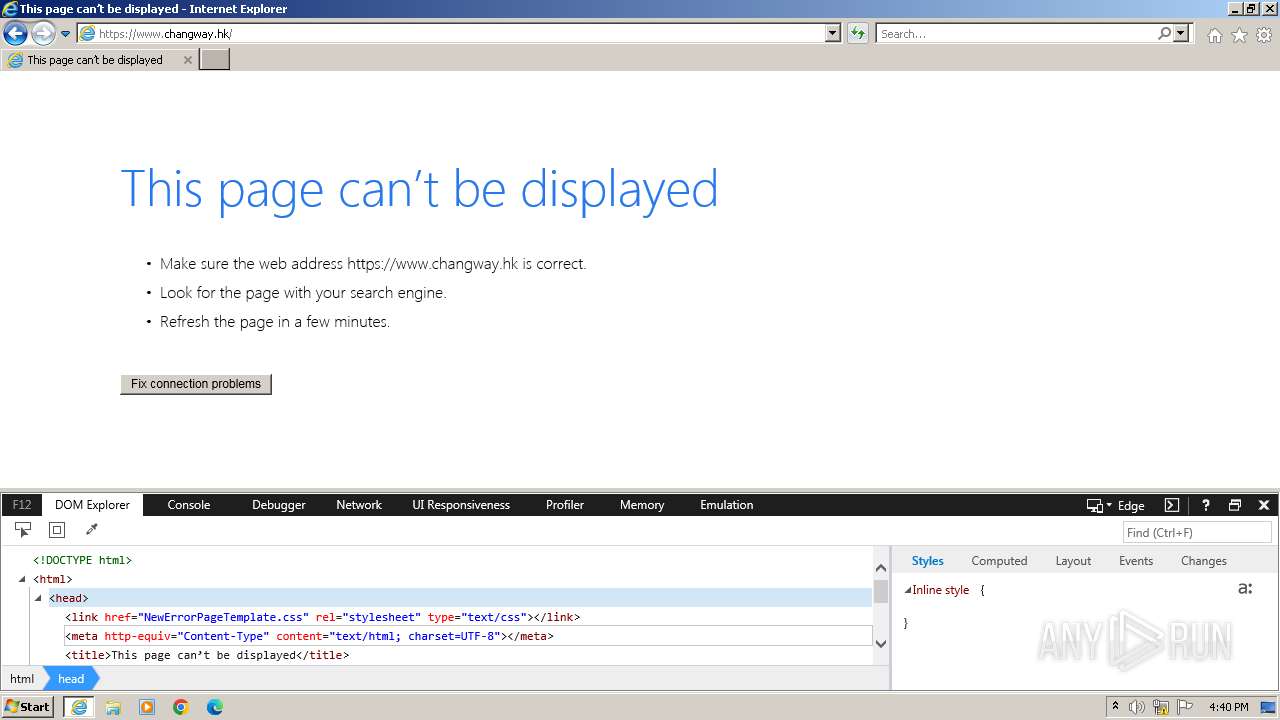
Task: Click DOM tree scrollbar down arrow
Action: 881,643
